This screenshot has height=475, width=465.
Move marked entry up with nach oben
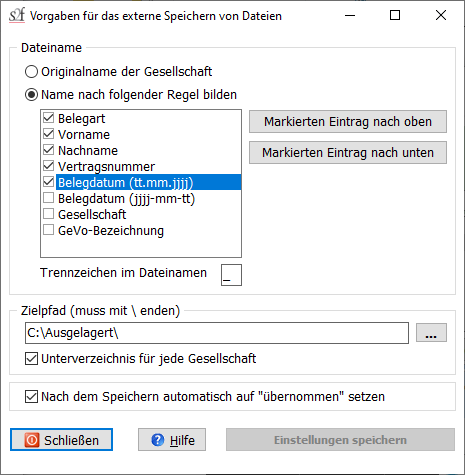click(x=348, y=122)
